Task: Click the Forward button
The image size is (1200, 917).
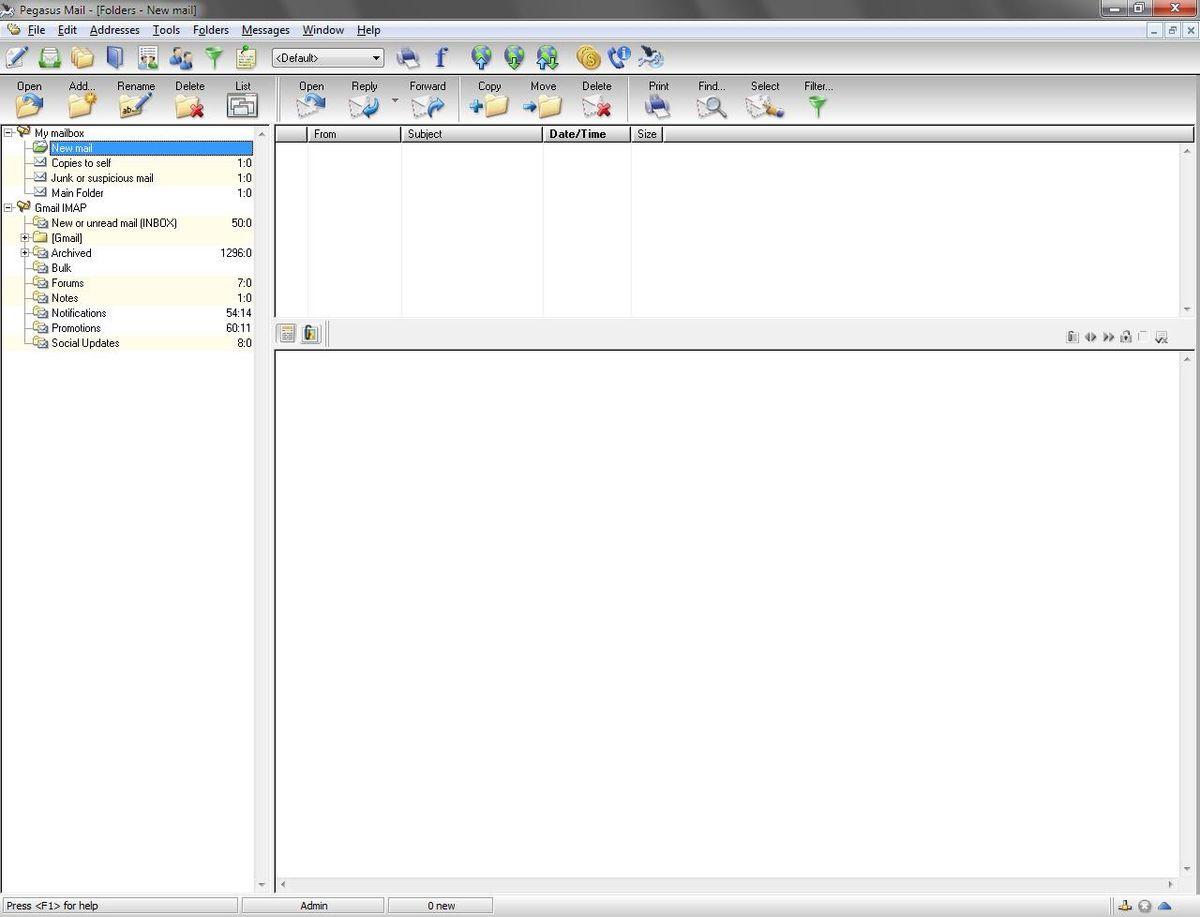Action: pyautogui.click(x=427, y=99)
